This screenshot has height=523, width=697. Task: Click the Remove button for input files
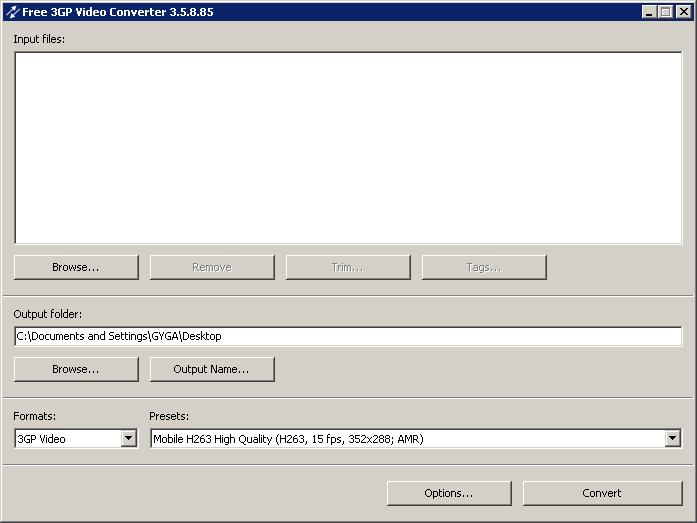click(x=212, y=267)
